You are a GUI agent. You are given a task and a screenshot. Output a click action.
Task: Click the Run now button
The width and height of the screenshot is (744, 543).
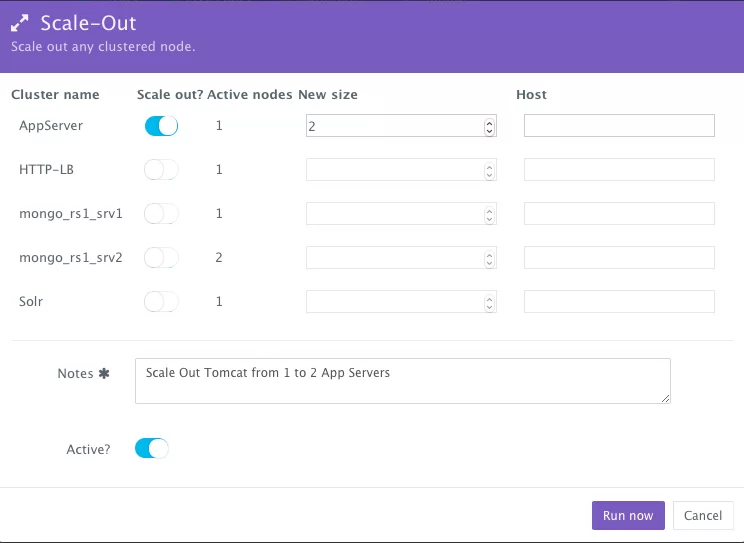coord(628,515)
